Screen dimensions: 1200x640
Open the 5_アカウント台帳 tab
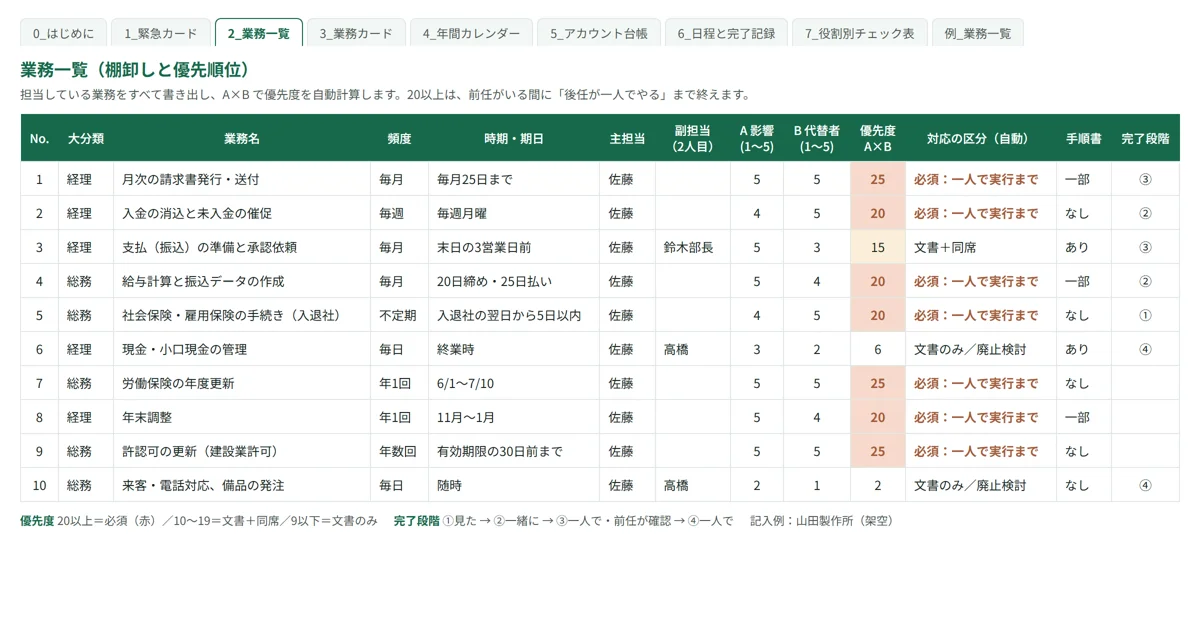[x=599, y=33]
